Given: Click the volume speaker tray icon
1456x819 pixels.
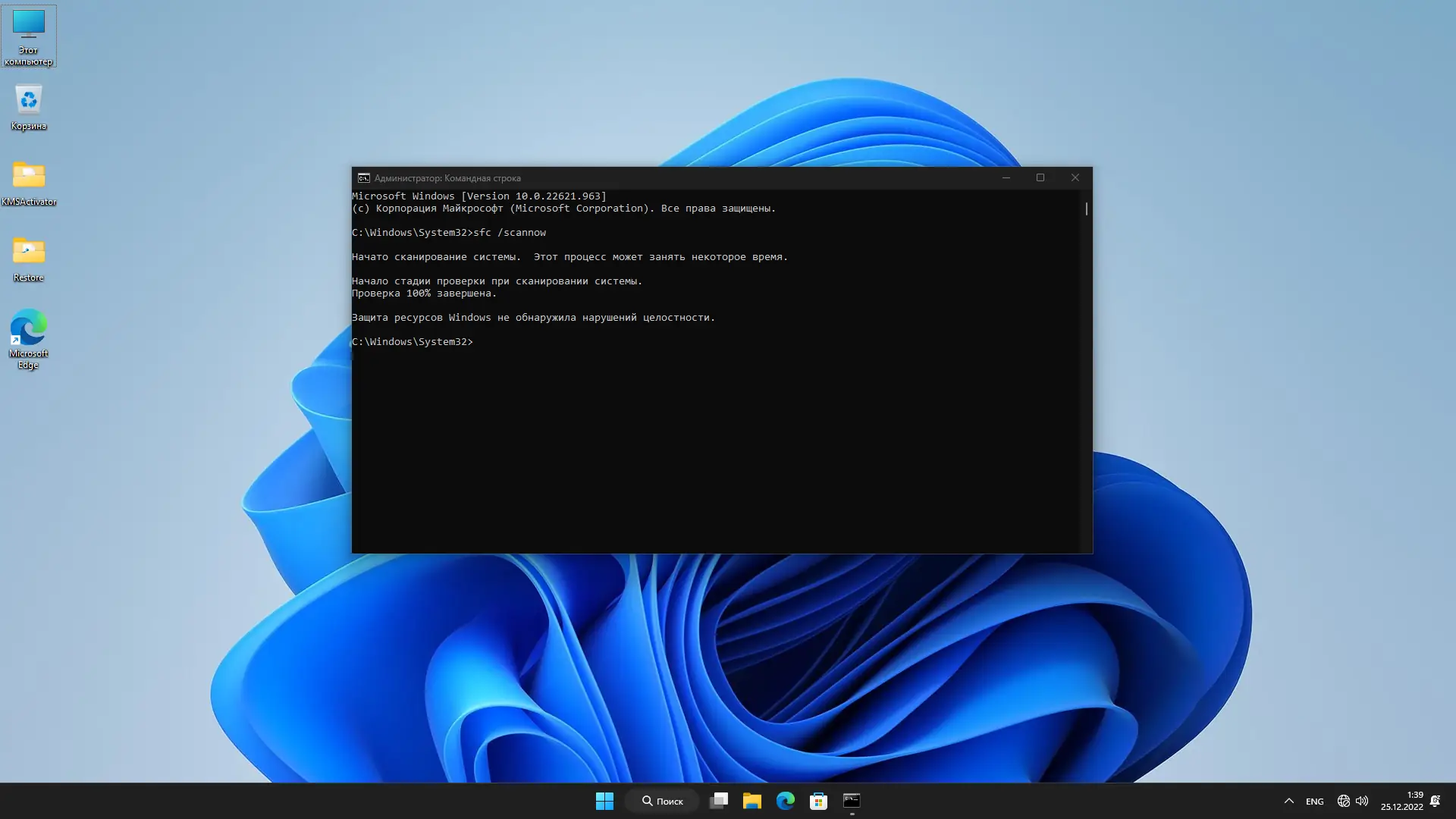Looking at the screenshot, I should [1362, 801].
